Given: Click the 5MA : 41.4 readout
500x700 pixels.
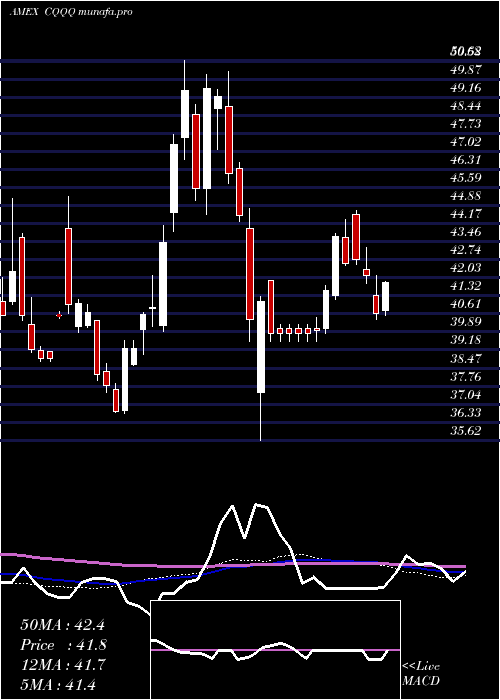Looking at the screenshot, I should (58, 685).
